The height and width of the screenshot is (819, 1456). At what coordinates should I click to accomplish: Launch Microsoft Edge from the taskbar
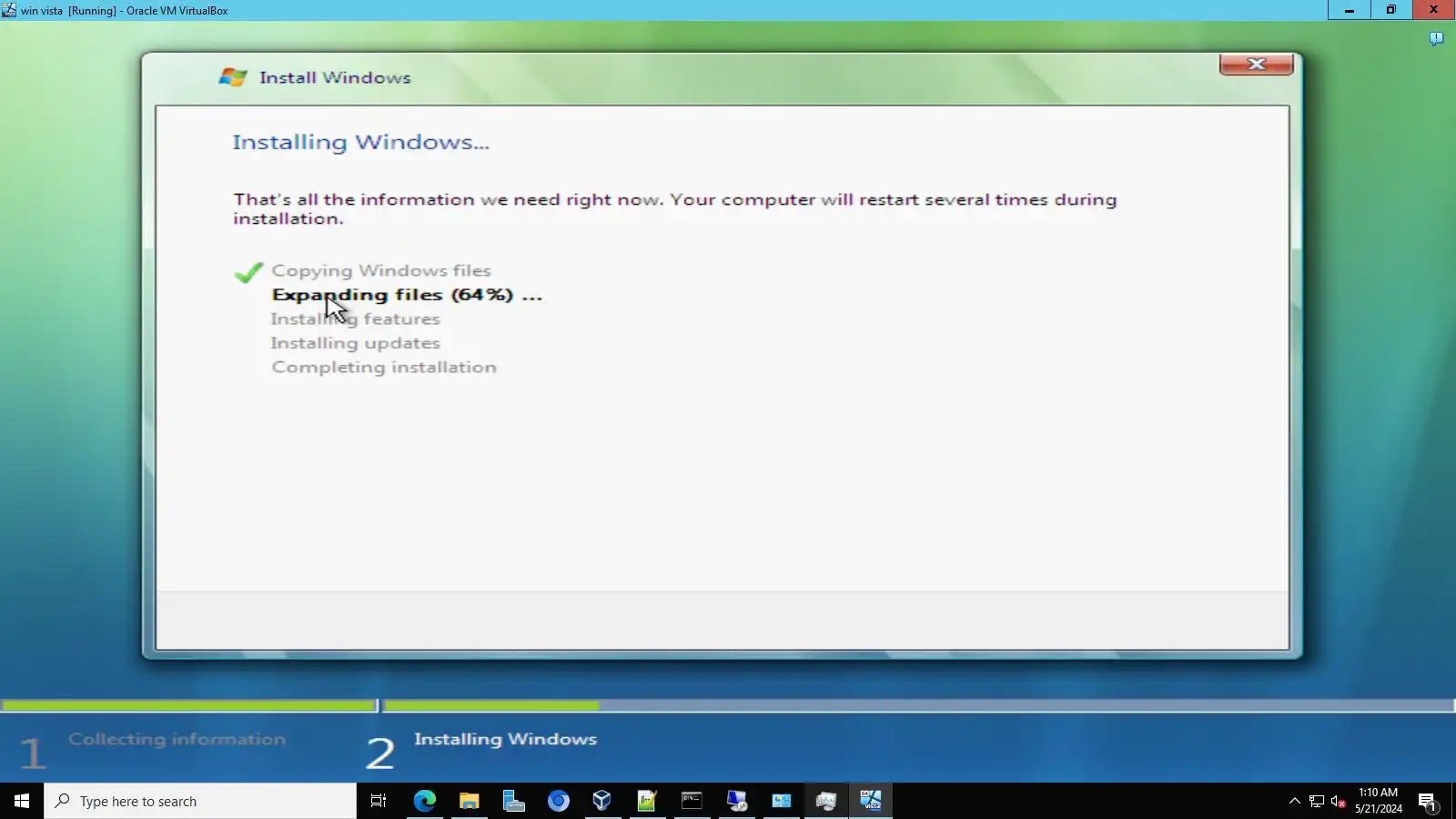click(x=425, y=801)
